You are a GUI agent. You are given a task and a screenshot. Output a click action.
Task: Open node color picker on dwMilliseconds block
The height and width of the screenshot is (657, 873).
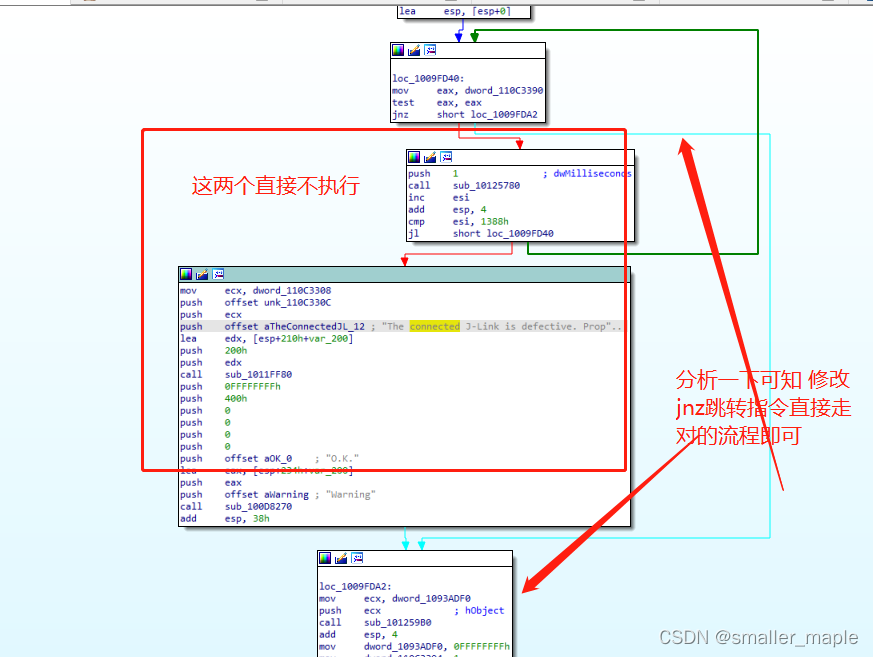[x=414, y=157]
